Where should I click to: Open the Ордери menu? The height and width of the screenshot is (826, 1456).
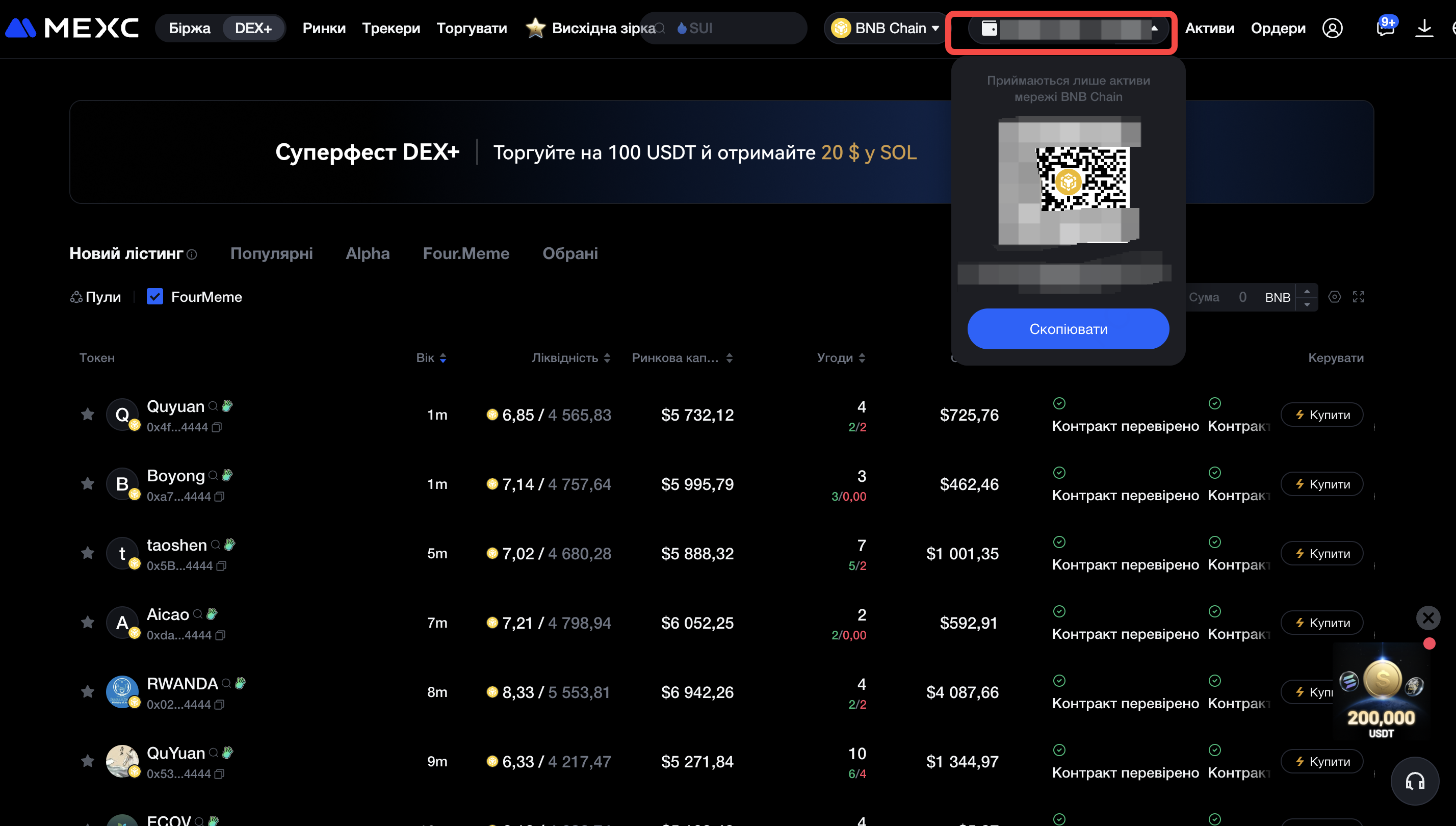click(1278, 28)
